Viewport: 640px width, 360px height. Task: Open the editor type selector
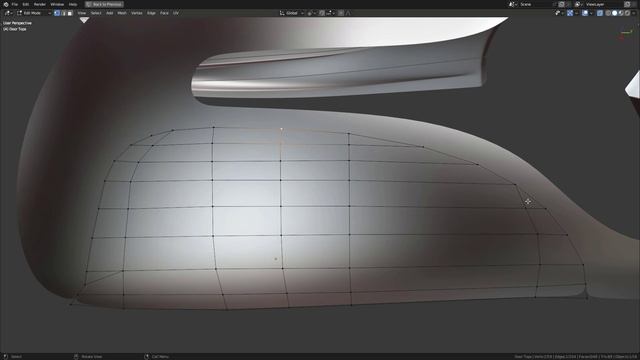(8, 13)
